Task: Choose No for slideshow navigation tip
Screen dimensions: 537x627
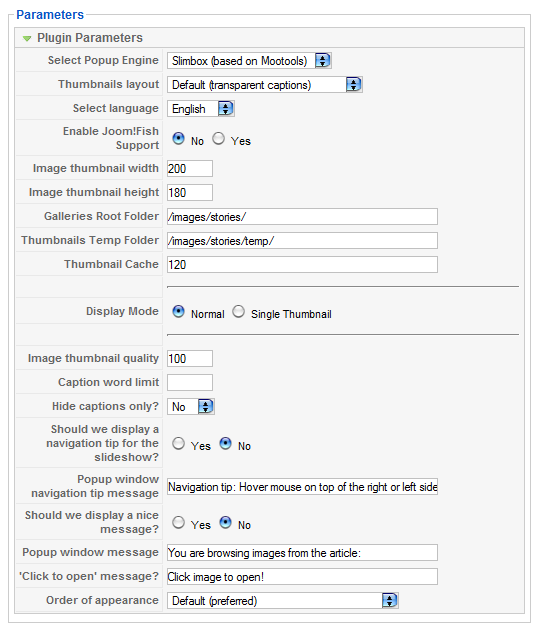Action: 226,443
